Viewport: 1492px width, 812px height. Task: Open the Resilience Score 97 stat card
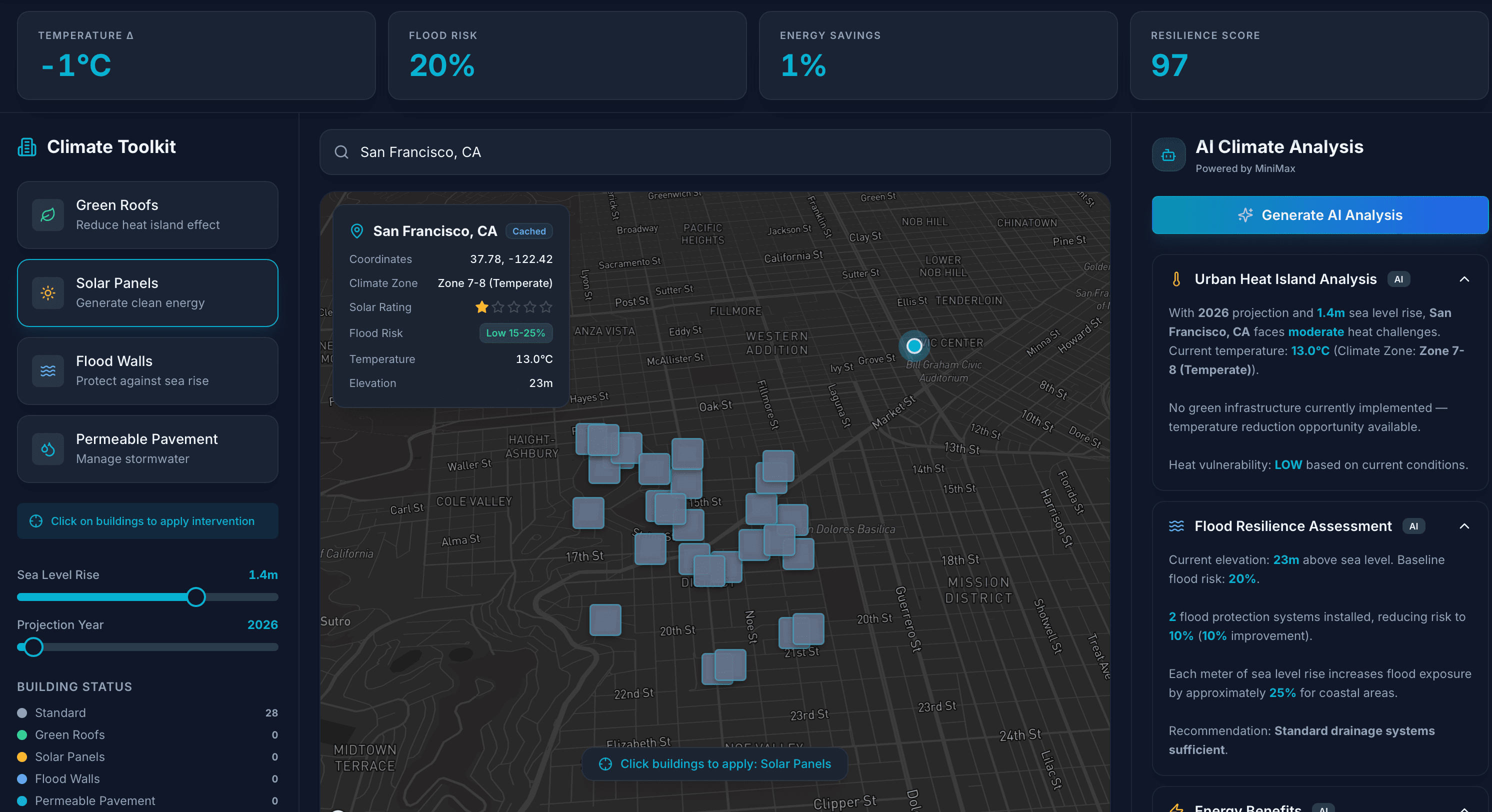click(x=1309, y=55)
